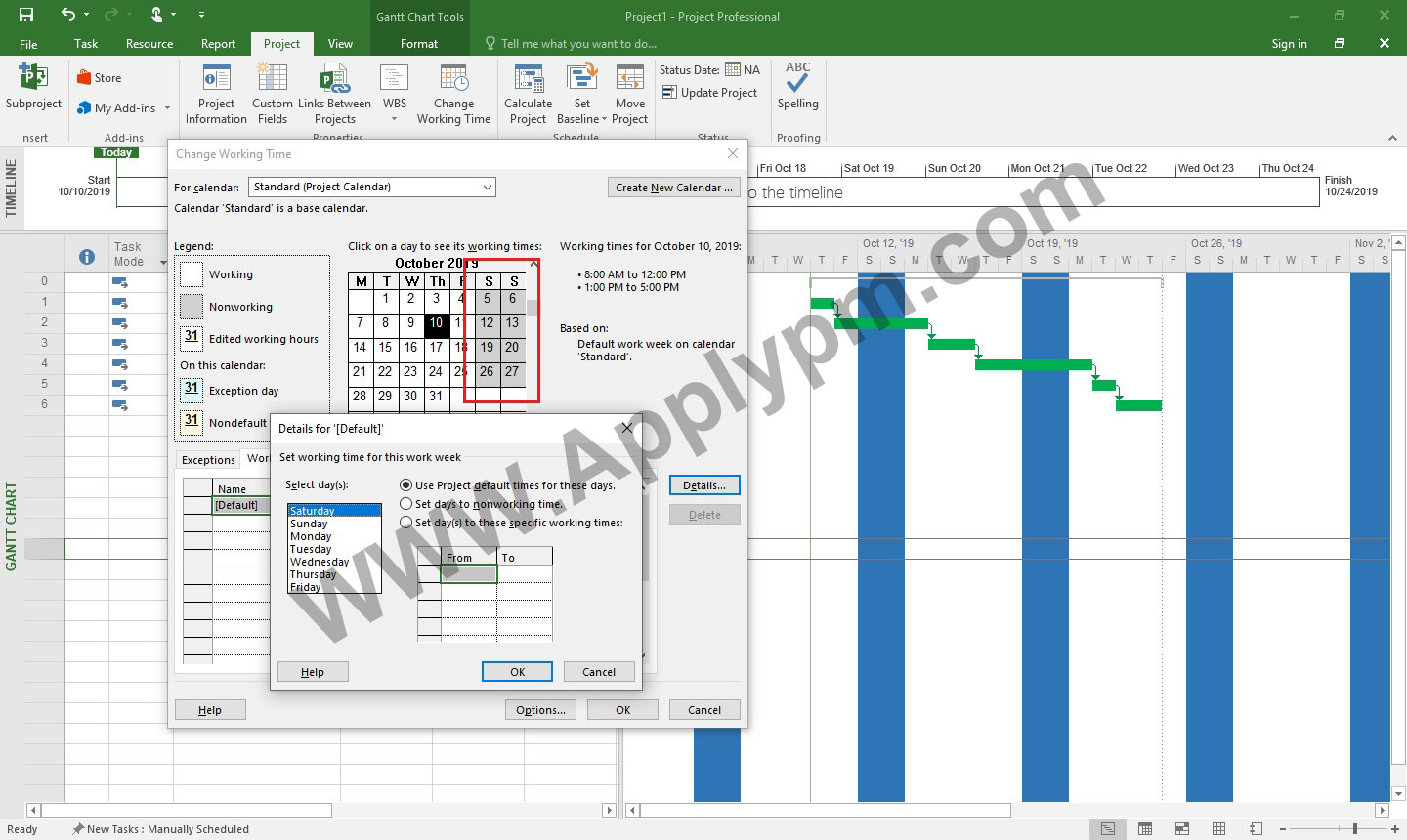This screenshot has height=840, width=1407.
Task: Click OK in the Details dialog
Action: point(517,672)
